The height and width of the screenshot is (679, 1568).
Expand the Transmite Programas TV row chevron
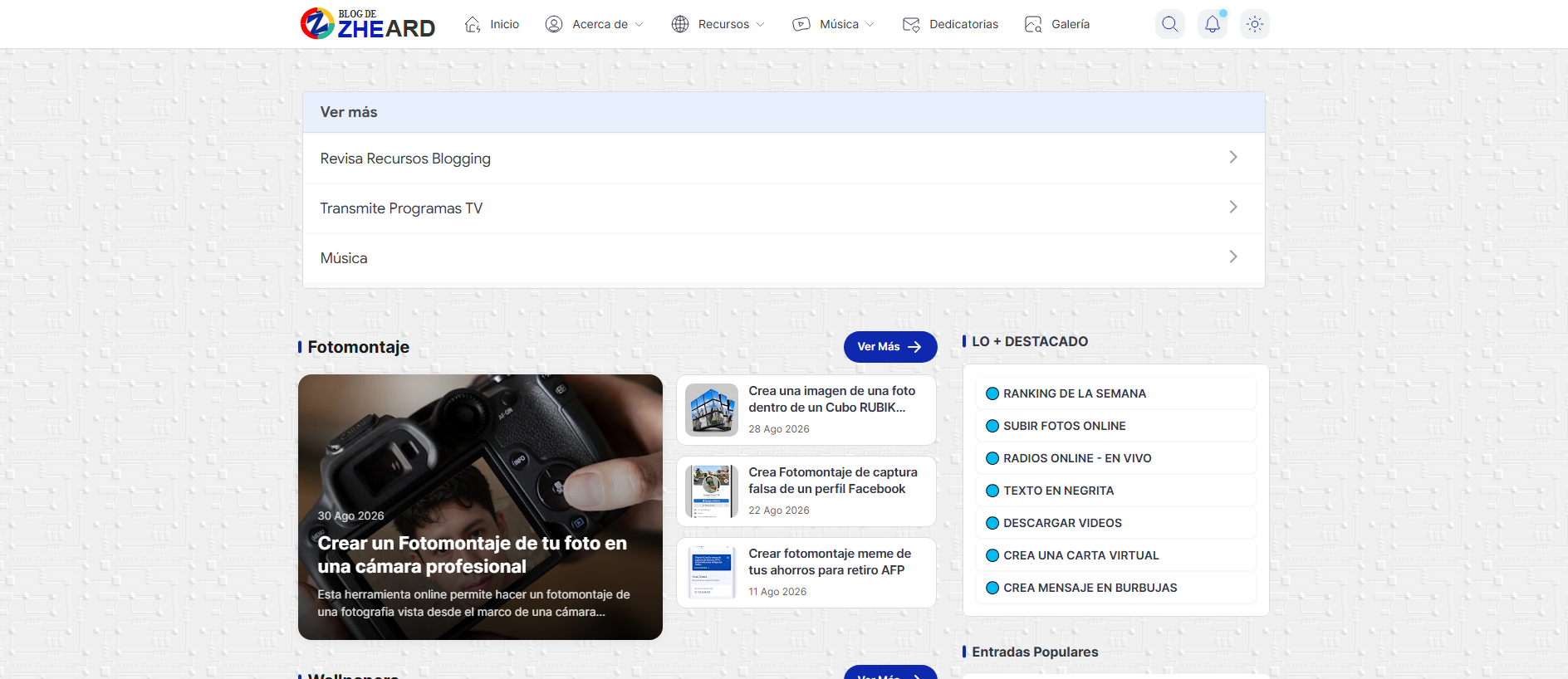(x=1233, y=207)
